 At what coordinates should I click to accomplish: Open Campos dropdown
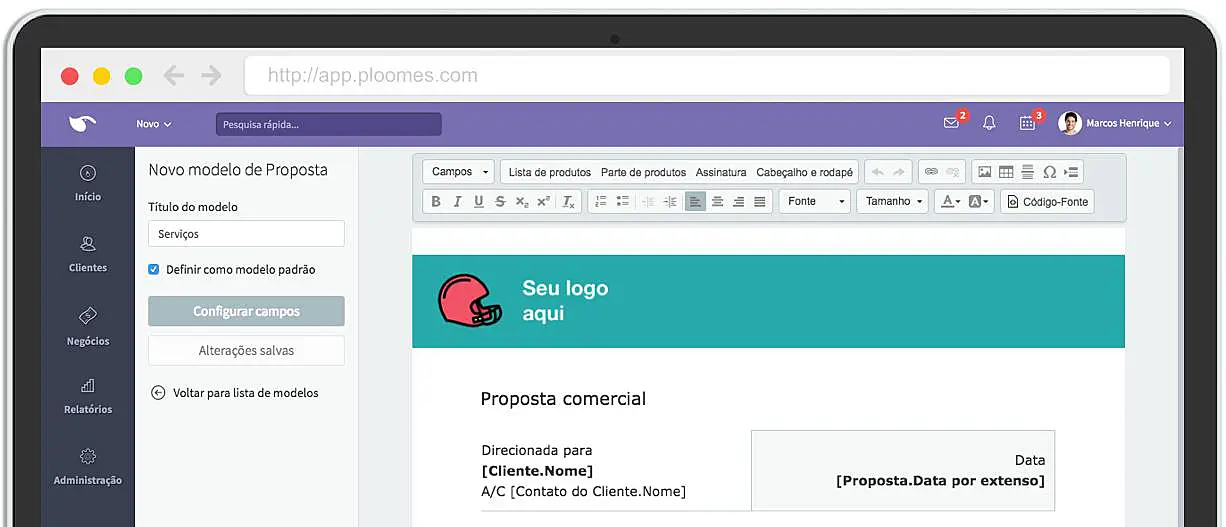(459, 172)
